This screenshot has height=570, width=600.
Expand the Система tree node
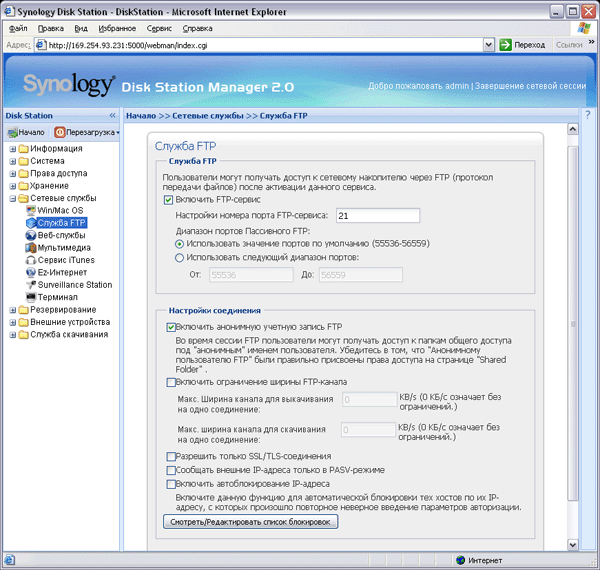click(x=13, y=161)
